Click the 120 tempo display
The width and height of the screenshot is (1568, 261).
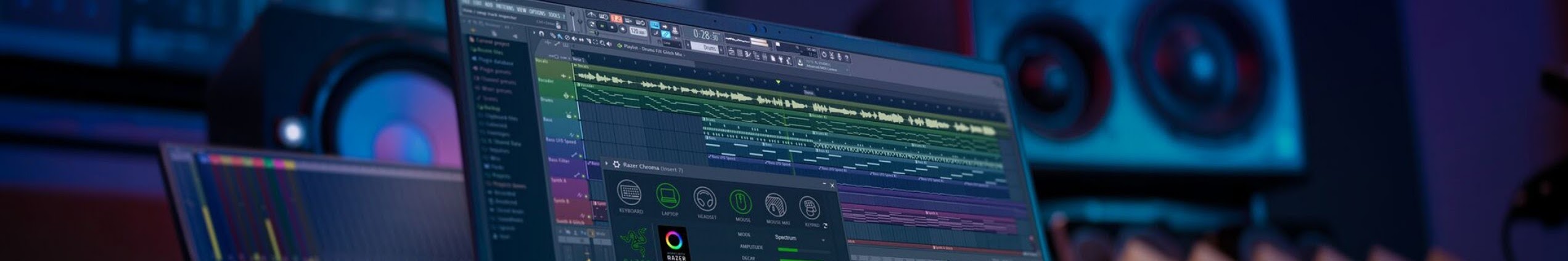638,31
